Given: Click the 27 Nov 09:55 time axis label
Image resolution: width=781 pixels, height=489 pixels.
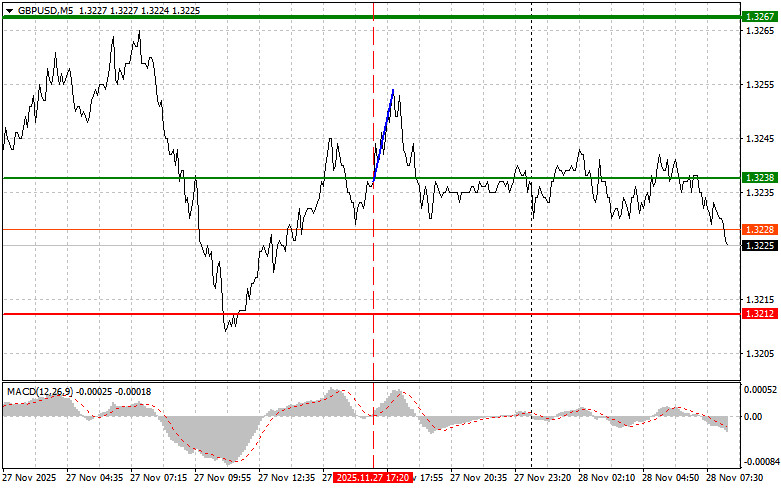Looking at the screenshot, I should point(227,479).
